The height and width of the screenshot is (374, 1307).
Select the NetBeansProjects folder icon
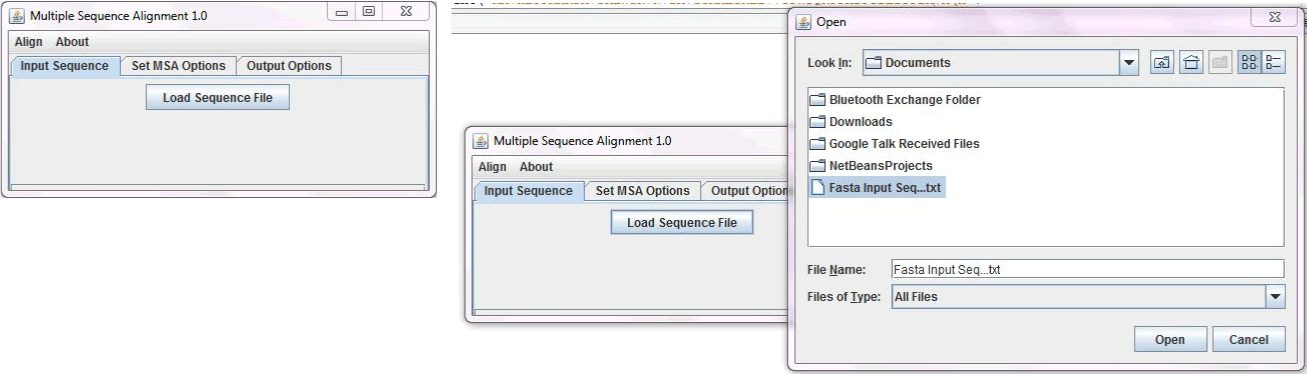tap(818, 165)
